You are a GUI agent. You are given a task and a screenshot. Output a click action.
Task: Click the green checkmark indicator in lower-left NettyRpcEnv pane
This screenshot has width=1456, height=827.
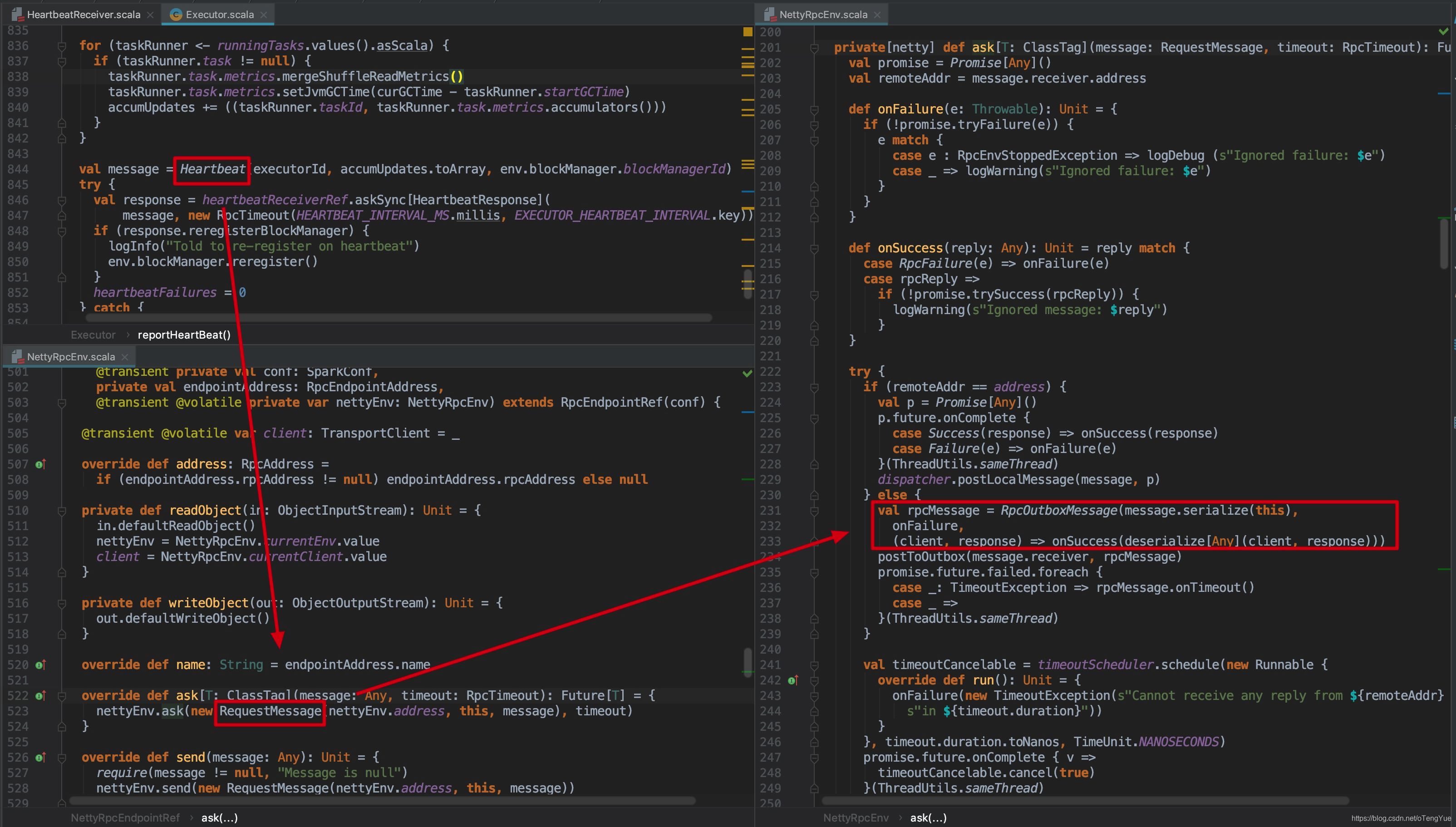[x=748, y=373]
